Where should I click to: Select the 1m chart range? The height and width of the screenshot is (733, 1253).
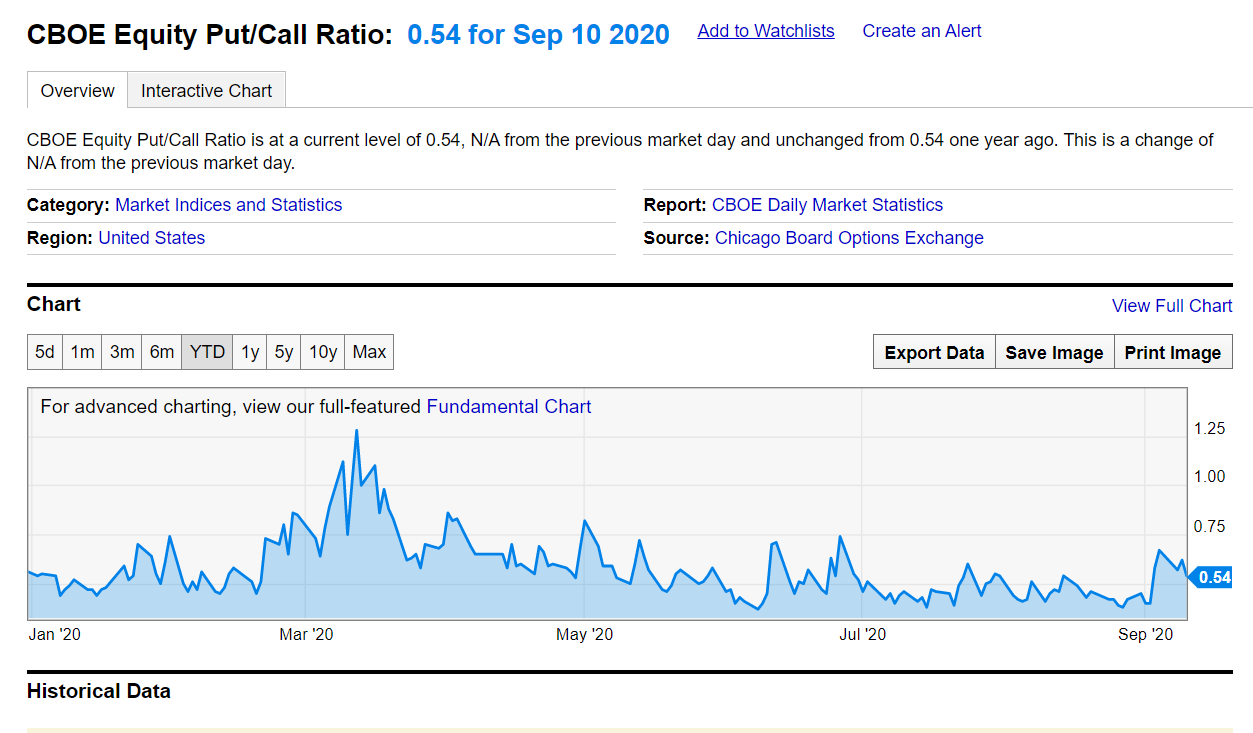pos(82,352)
